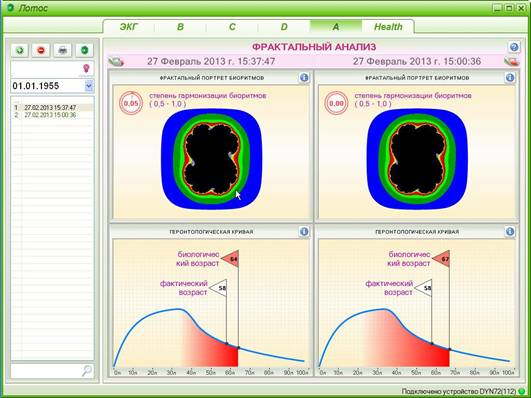The height and width of the screenshot is (398, 531).
Task: Click the icon left of 15:37:47 date header
Action: point(116,61)
